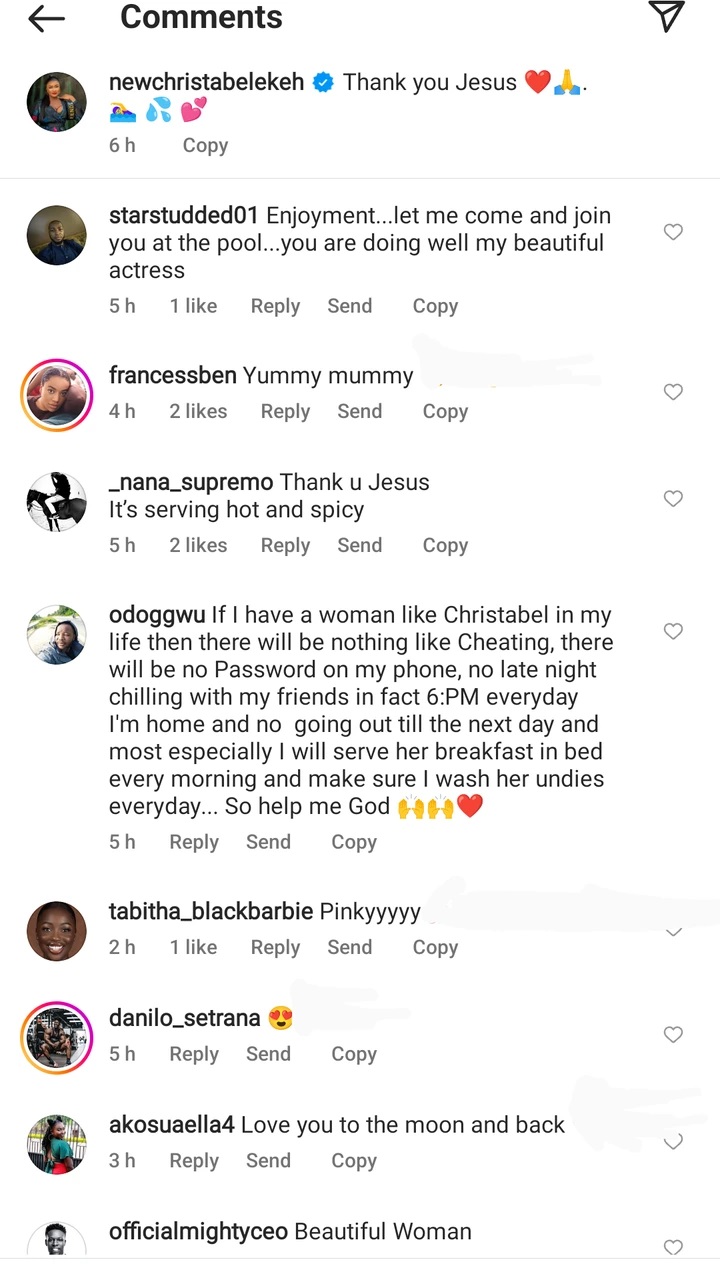
Task: Copy akosuaella4's comment
Action: tap(354, 1160)
